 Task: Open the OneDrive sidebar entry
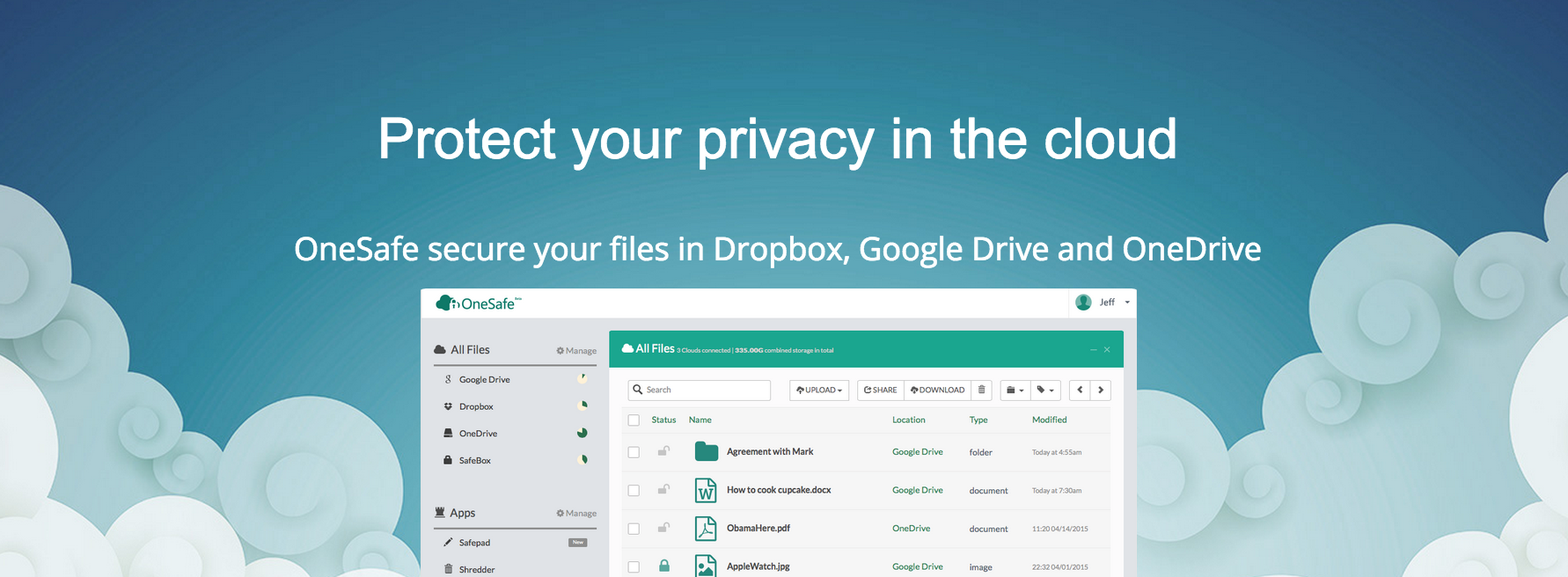point(478,434)
